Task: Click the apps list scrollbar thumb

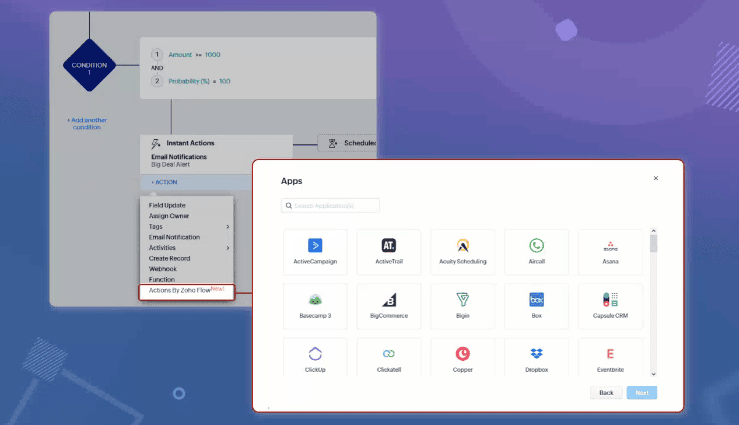Action: (653, 244)
